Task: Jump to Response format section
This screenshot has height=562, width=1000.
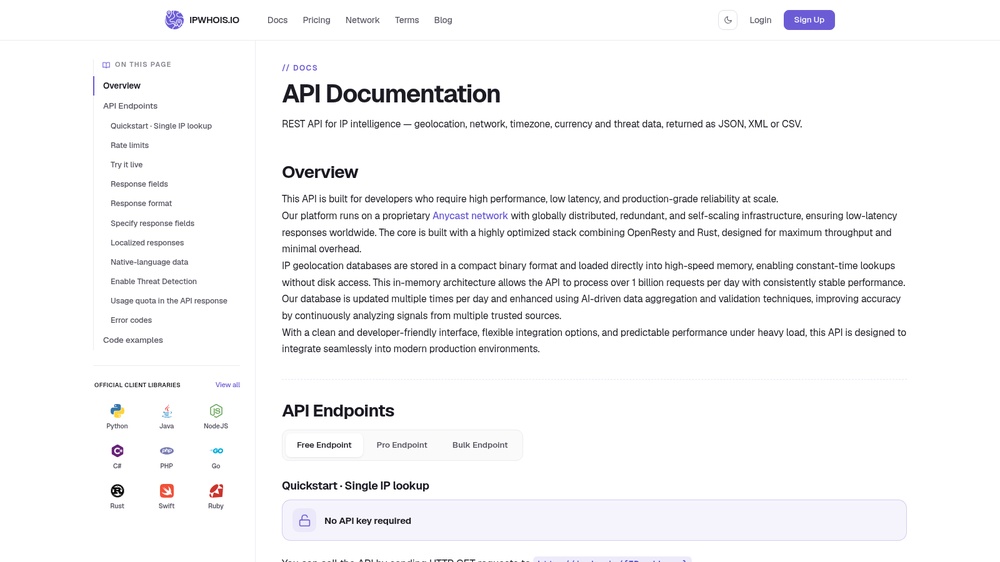Action: point(141,203)
